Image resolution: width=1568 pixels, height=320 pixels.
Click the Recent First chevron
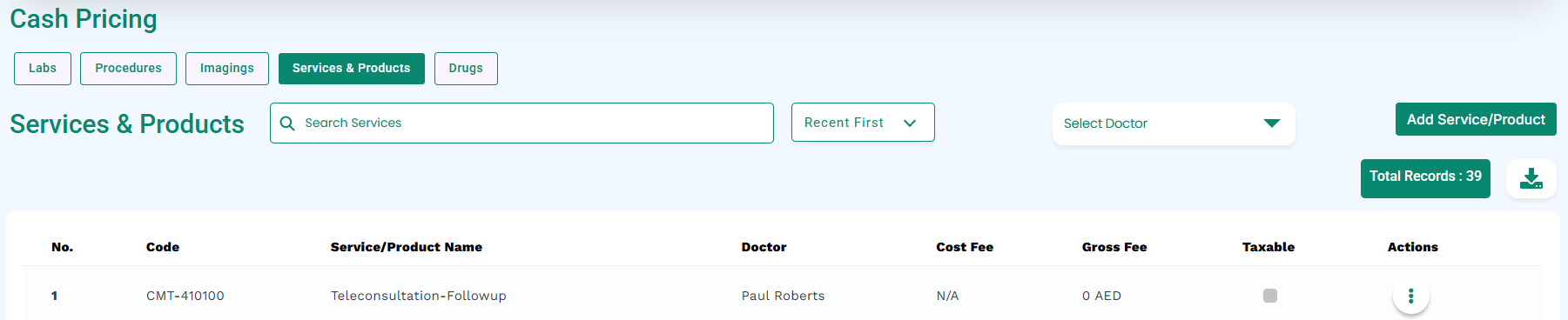point(910,123)
